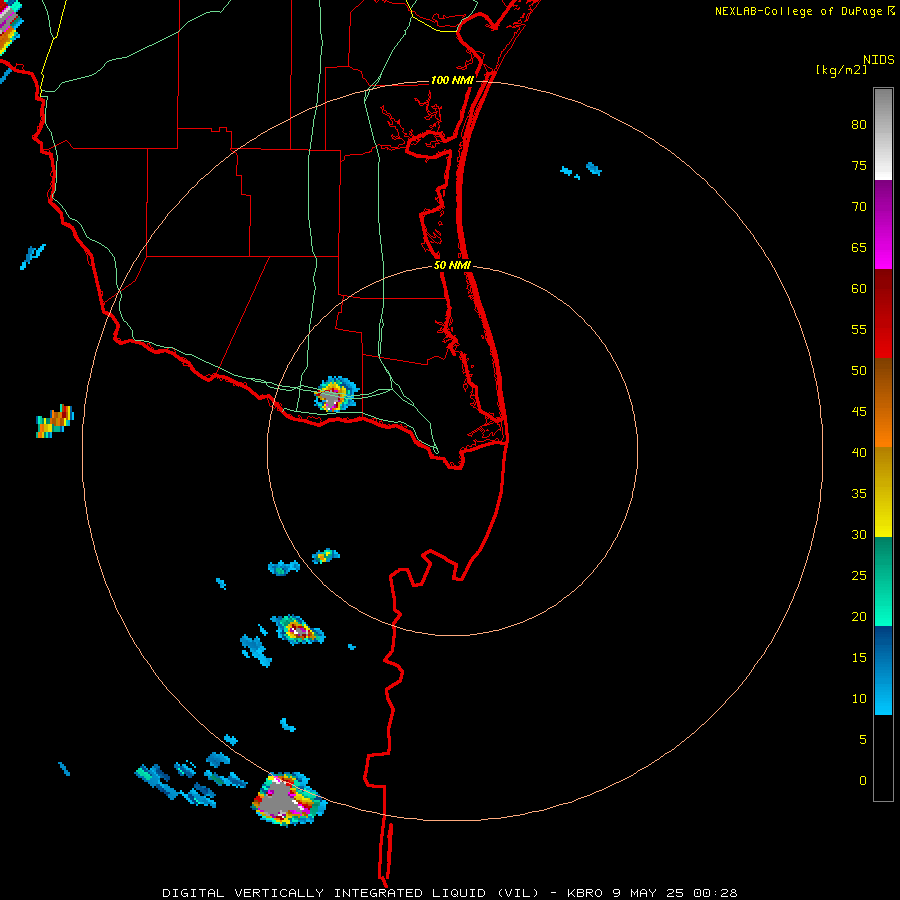
Task: Click the 40 value on the scale
Action: 859,452
